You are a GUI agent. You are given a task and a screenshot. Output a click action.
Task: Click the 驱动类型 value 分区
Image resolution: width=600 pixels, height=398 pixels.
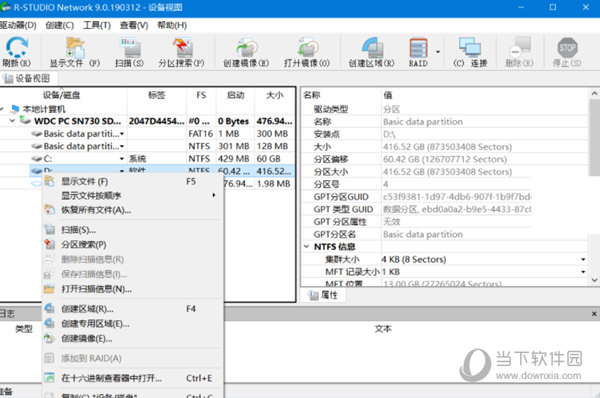point(391,109)
